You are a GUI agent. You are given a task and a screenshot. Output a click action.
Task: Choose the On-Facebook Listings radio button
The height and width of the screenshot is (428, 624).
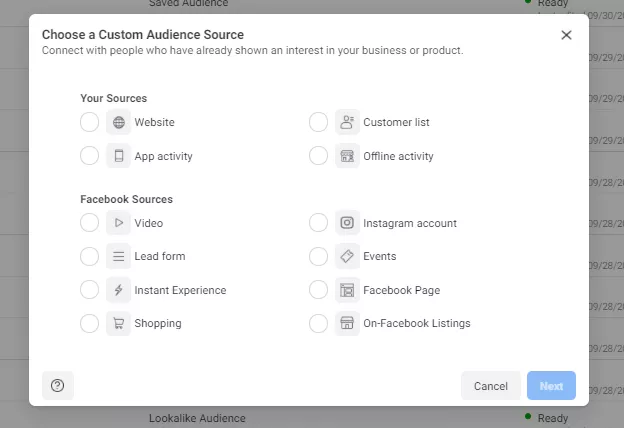[x=318, y=323]
